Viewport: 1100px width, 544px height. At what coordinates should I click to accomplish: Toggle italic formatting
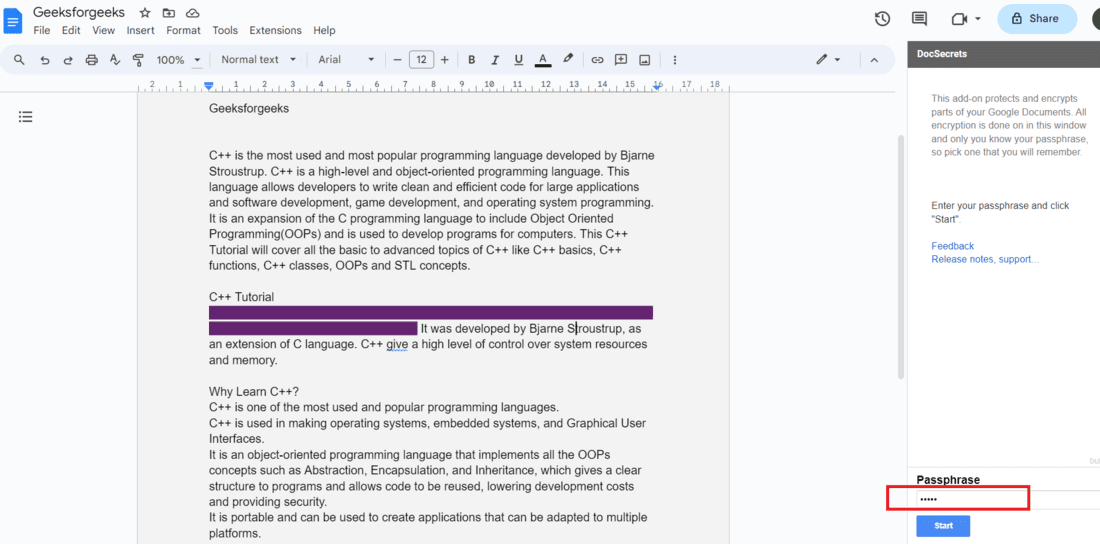point(495,60)
